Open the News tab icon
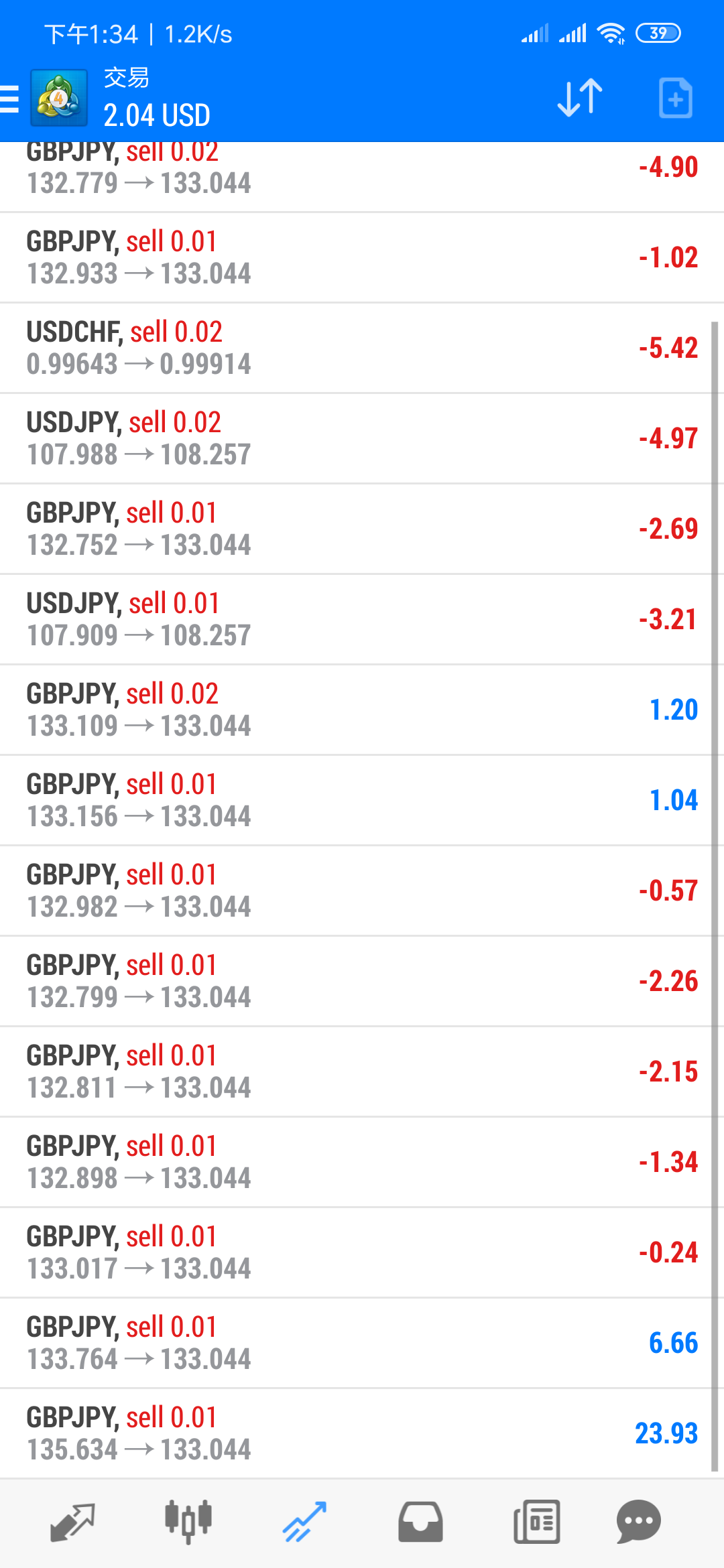 536,1522
